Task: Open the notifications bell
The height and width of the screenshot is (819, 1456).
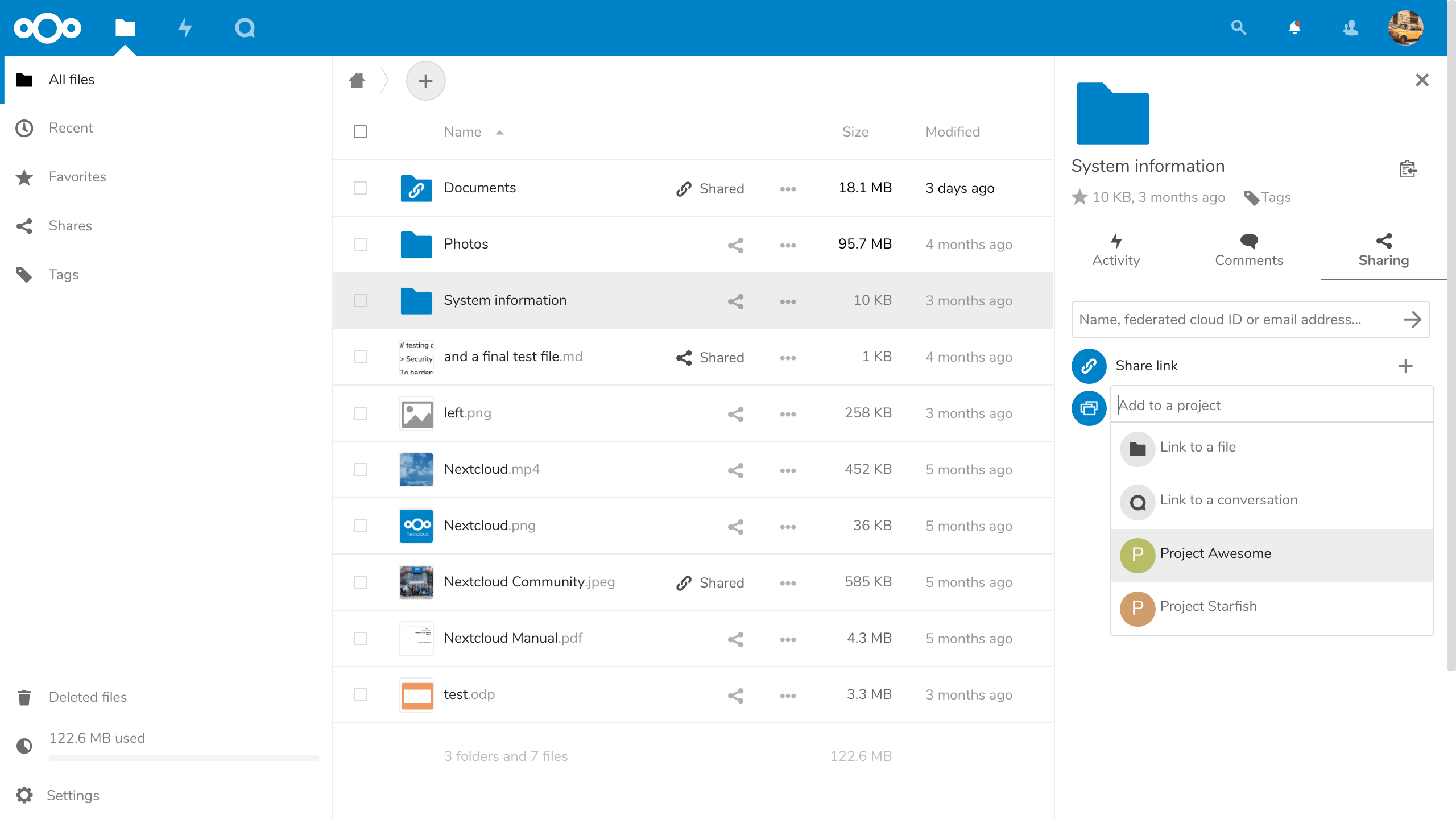Action: tap(1294, 27)
